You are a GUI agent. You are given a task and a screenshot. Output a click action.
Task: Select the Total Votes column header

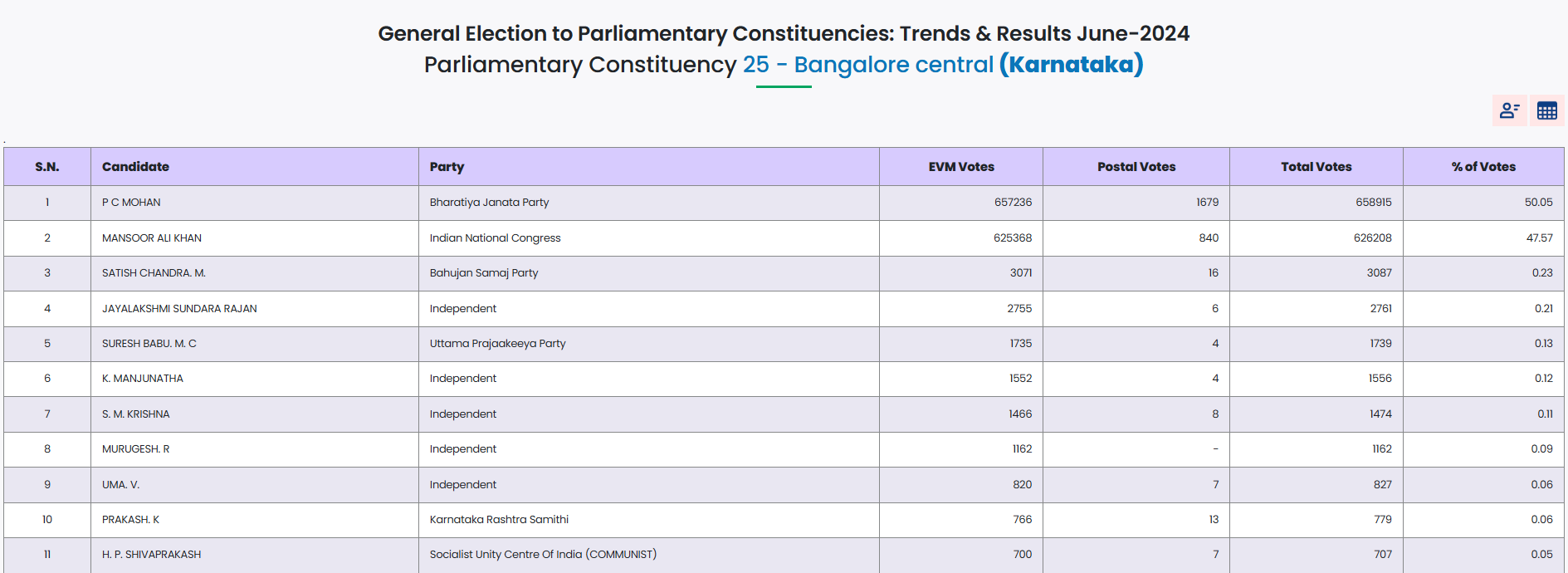point(1316,167)
